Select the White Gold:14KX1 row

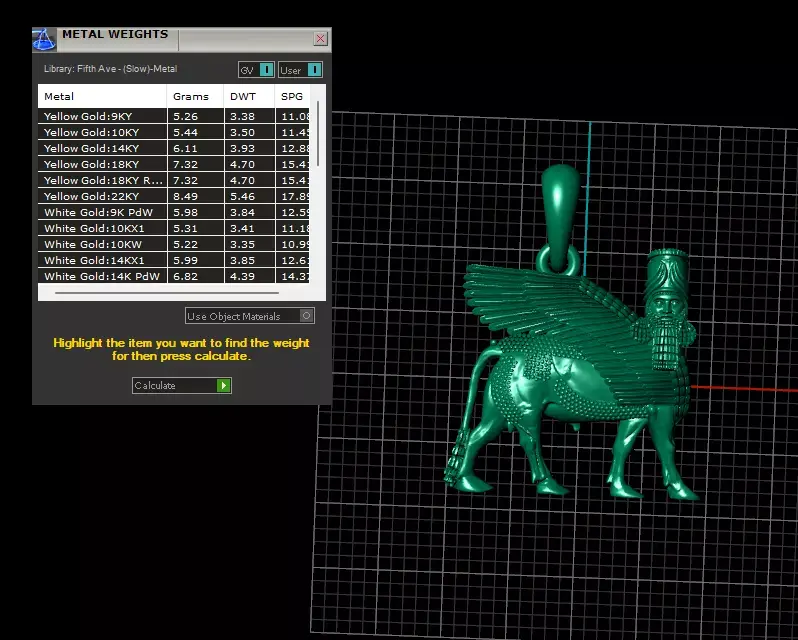(x=174, y=260)
